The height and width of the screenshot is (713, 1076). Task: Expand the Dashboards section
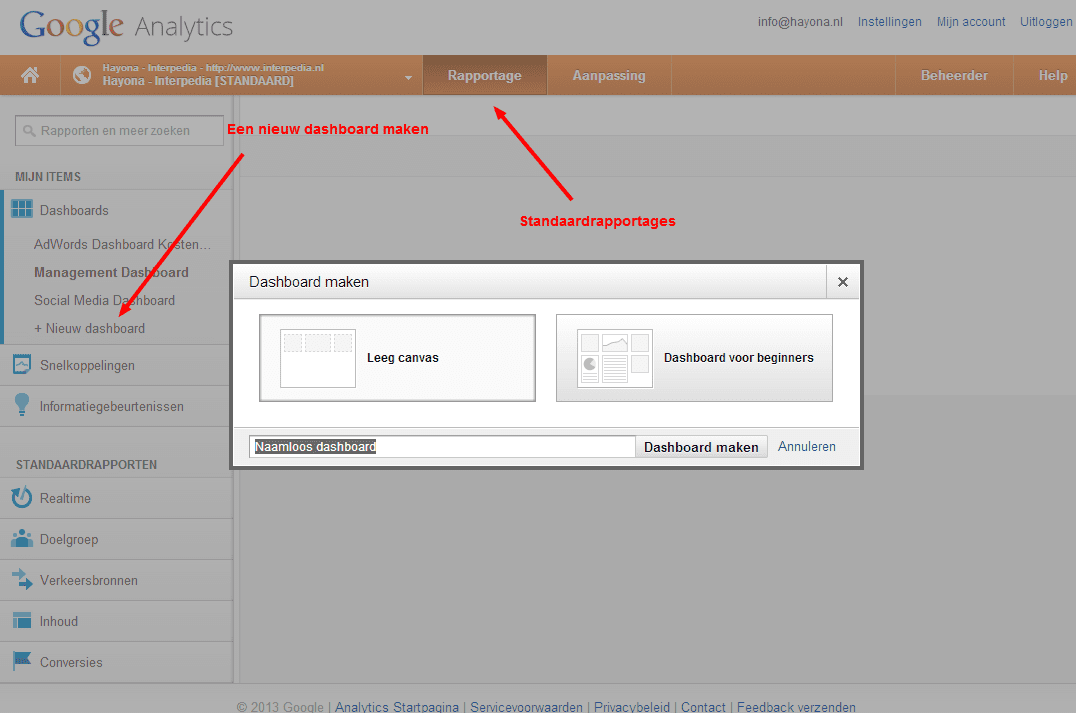[74, 211]
